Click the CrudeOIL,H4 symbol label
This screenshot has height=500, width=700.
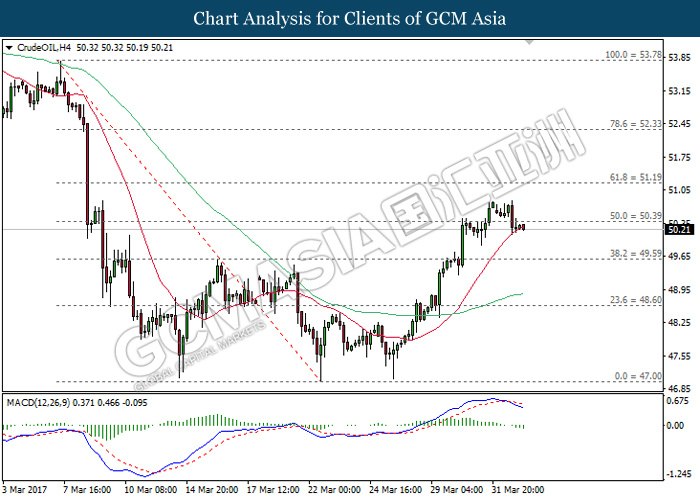pyautogui.click(x=44, y=48)
